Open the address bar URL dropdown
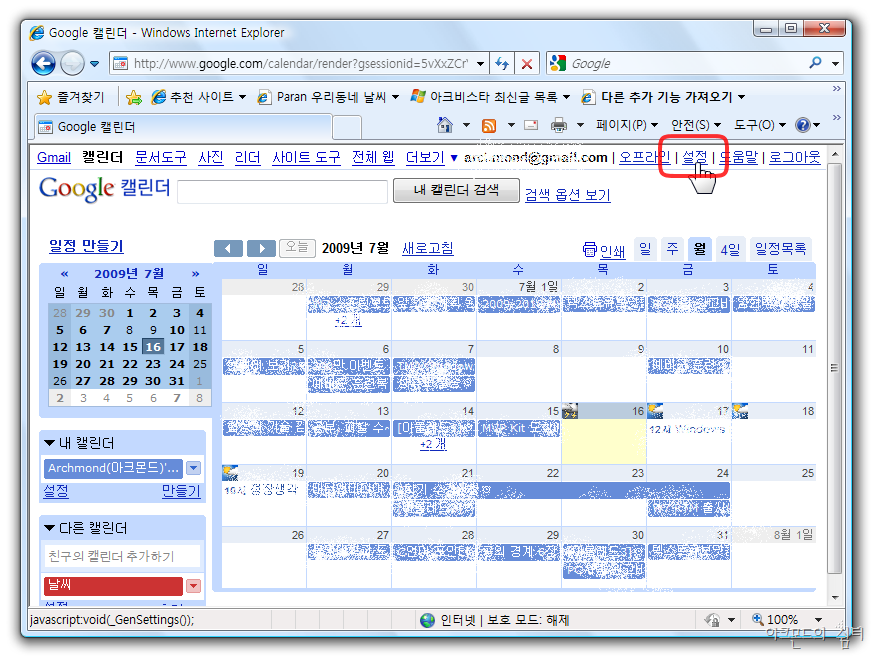The height and width of the screenshot is (657, 872). click(x=480, y=63)
